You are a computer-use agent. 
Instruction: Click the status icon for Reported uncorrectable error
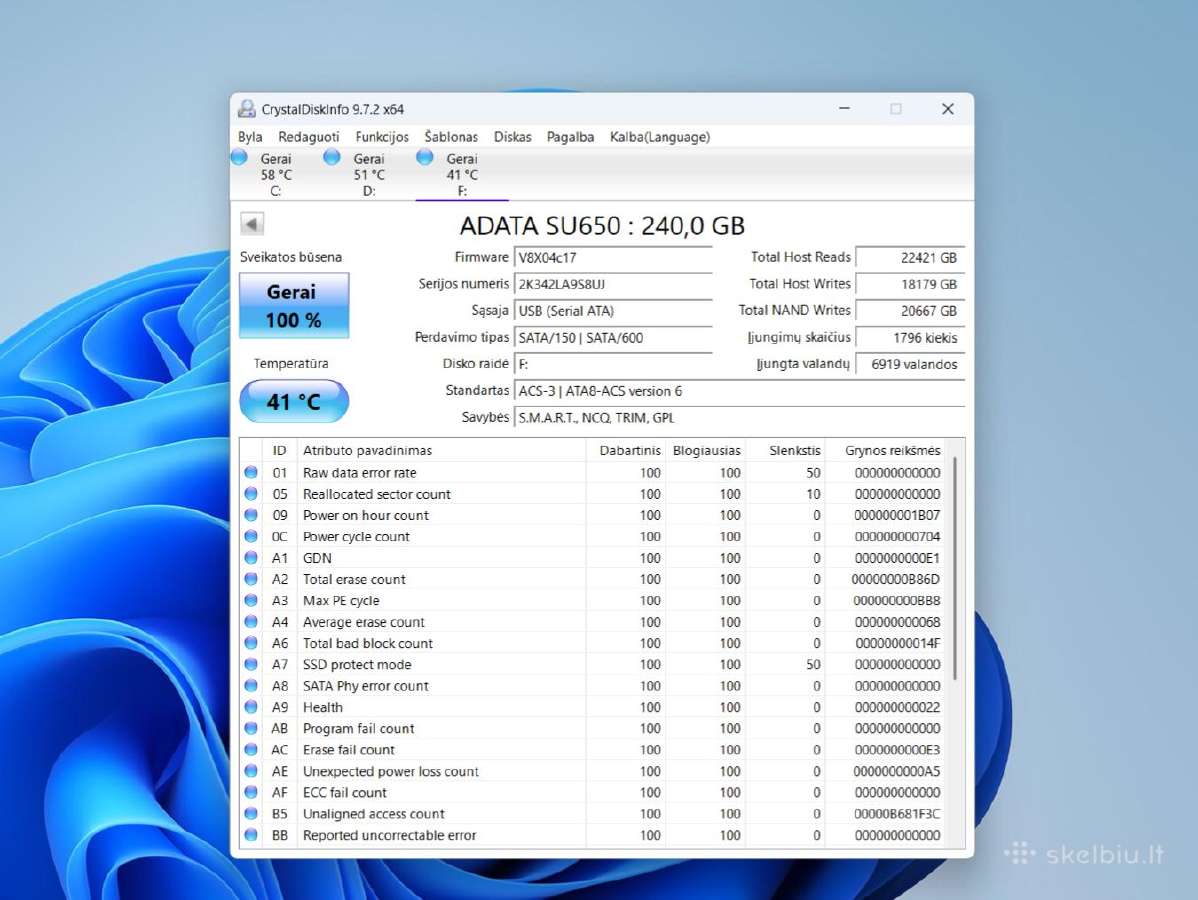251,835
